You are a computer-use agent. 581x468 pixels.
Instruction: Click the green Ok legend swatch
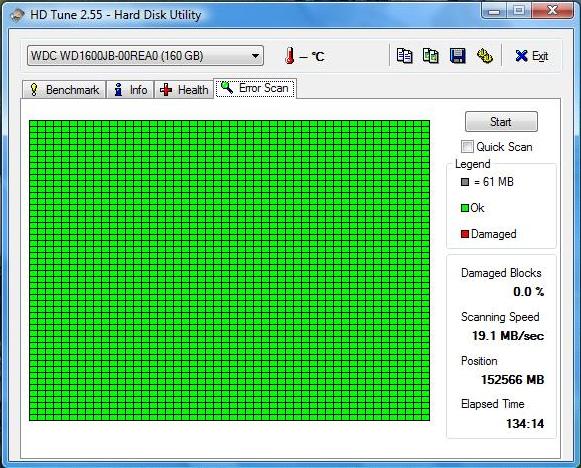point(465,208)
